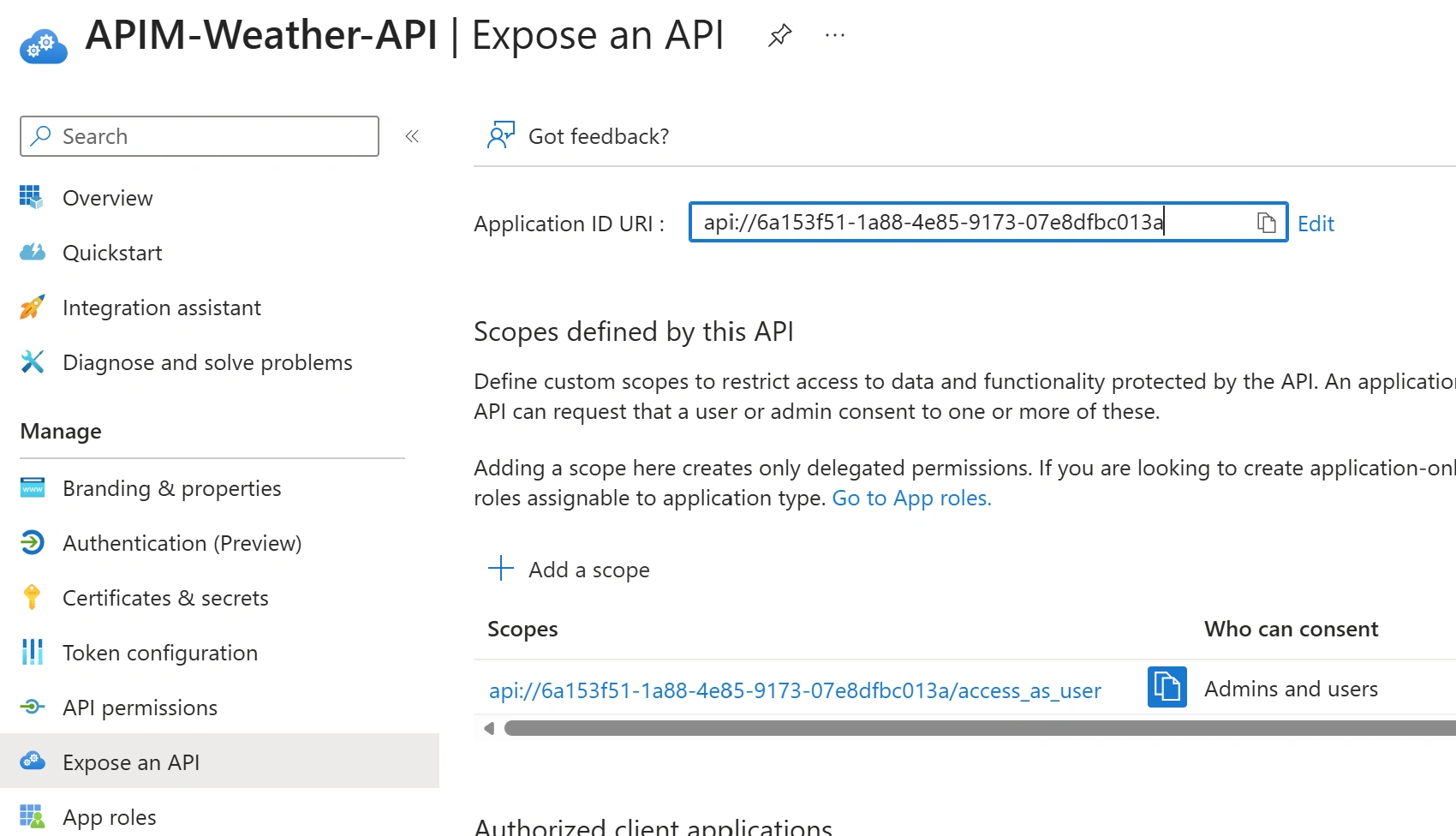Click the Branding & properties icon
The width and height of the screenshot is (1456, 836).
click(32, 488)
